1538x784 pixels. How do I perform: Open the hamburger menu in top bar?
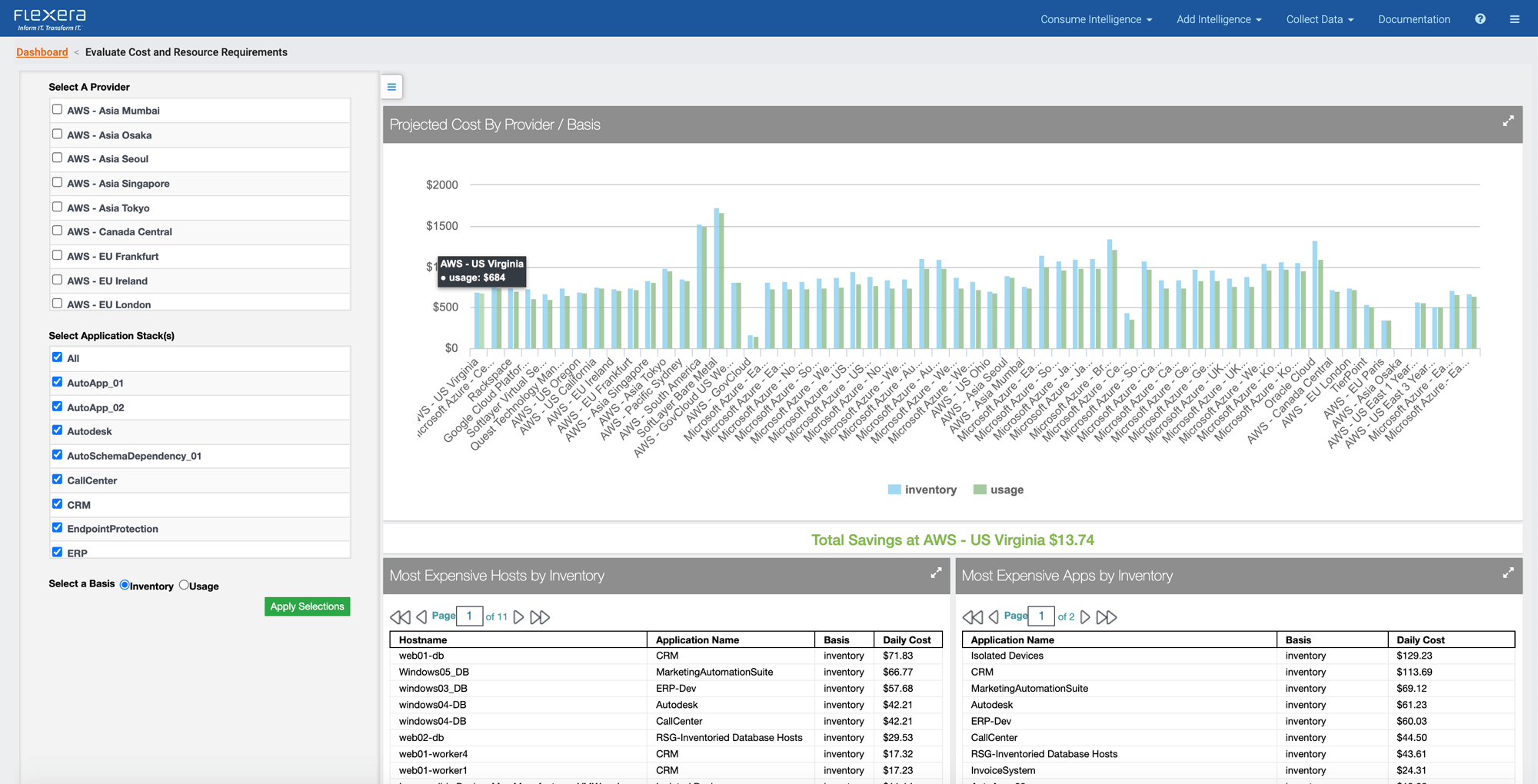tap(1514, 19)
